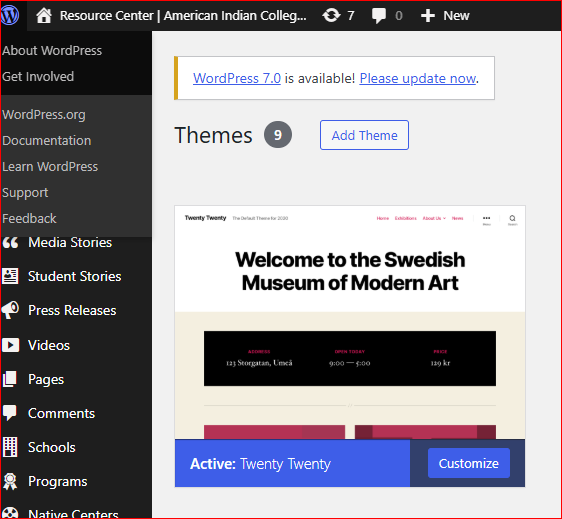Viewport: 562px width, 519px height.
Task: Click the Please update now link
Action: pos(418,78)
